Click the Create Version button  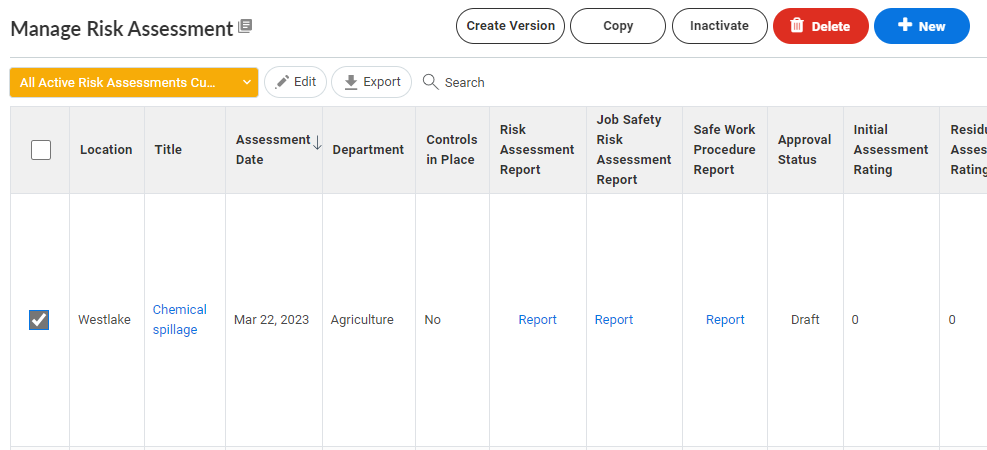pos(510,26)
